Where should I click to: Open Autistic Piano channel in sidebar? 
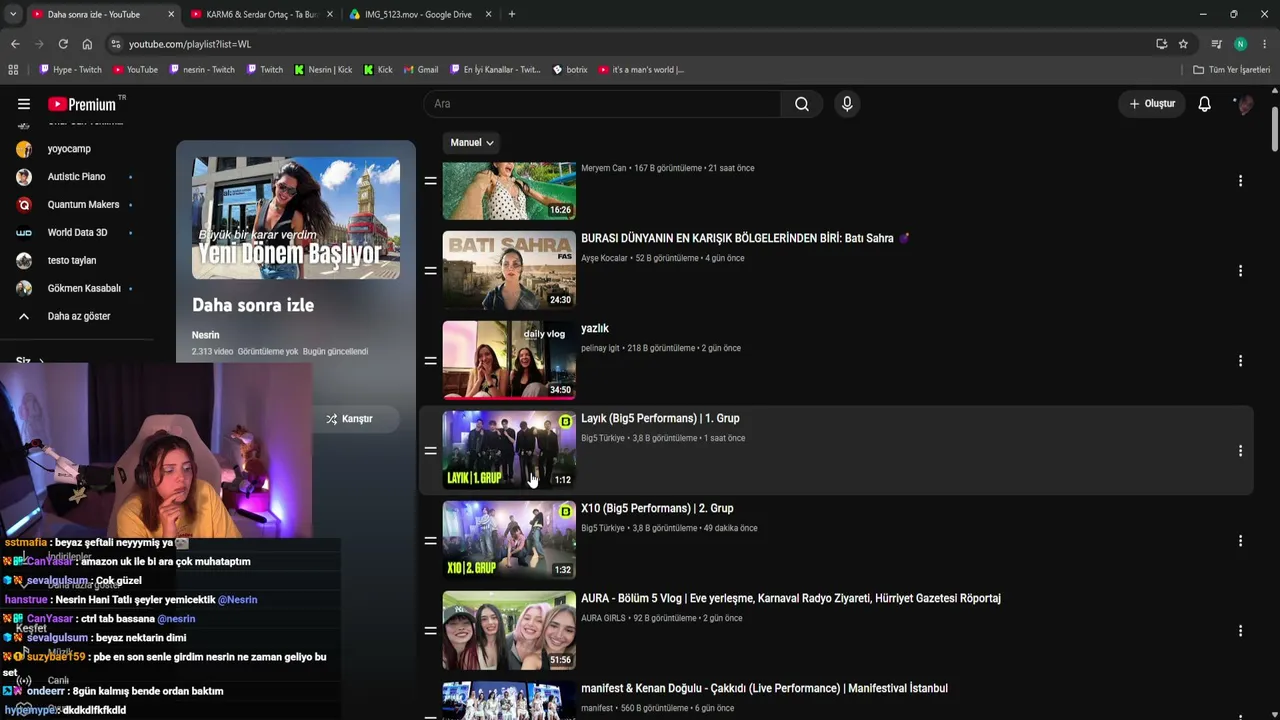click(76, 177)
